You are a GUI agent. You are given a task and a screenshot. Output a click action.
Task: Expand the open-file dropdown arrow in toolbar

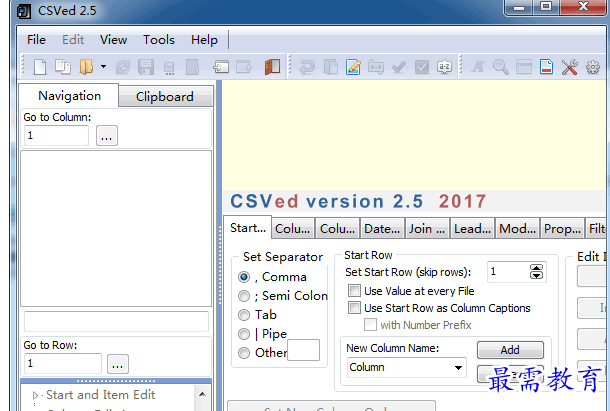[103, 67]
